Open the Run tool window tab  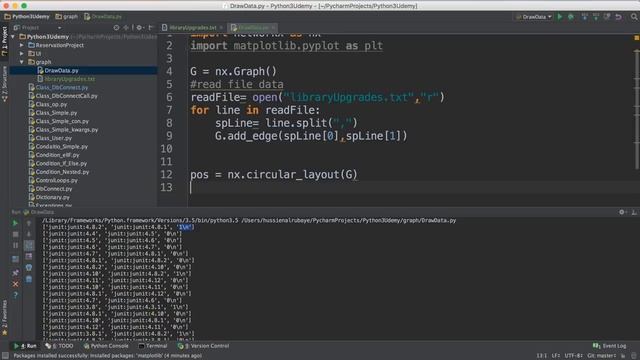pyautogui.click(x=25, y=346)
